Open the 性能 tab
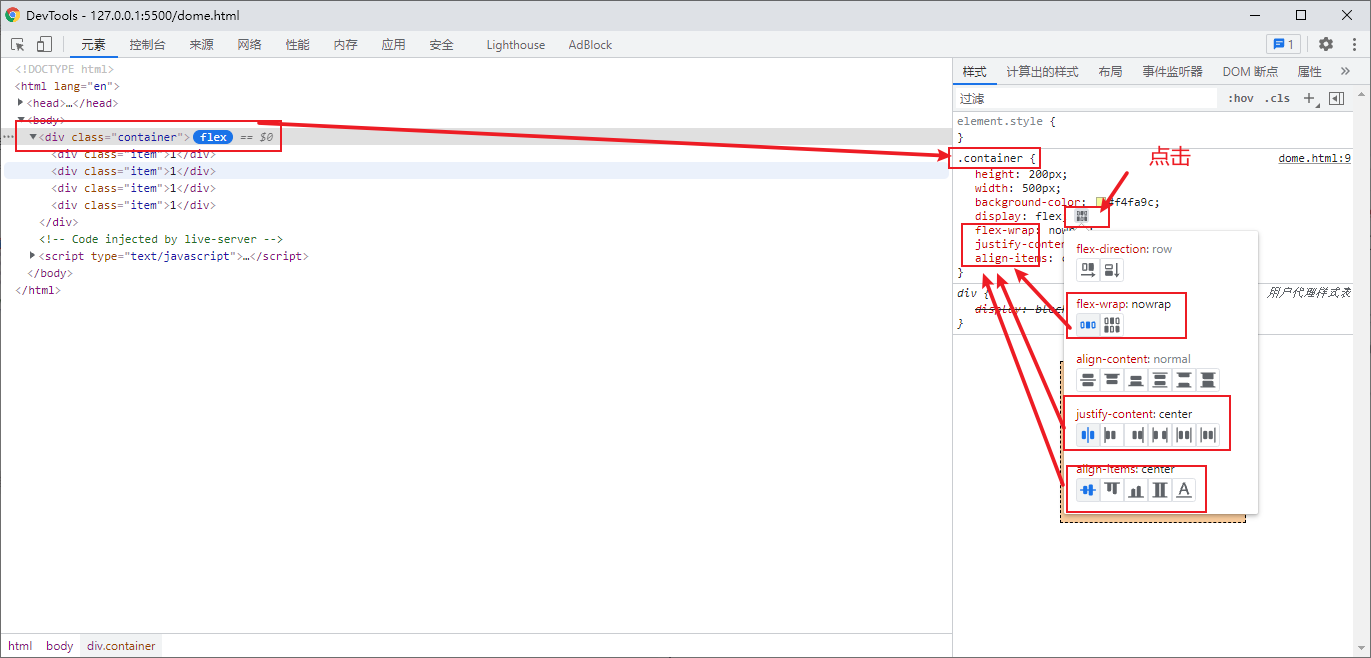 pyautogui.click(x=297, y=44)
